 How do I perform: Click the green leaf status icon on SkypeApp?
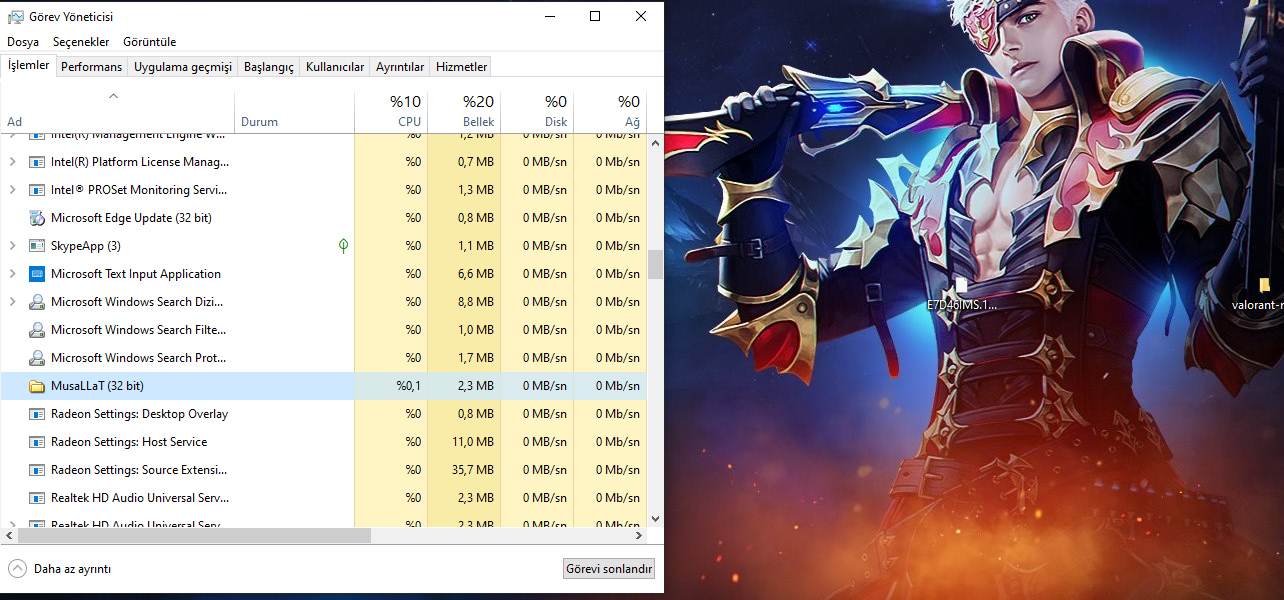pyautogui.click(x=343, y=246)
